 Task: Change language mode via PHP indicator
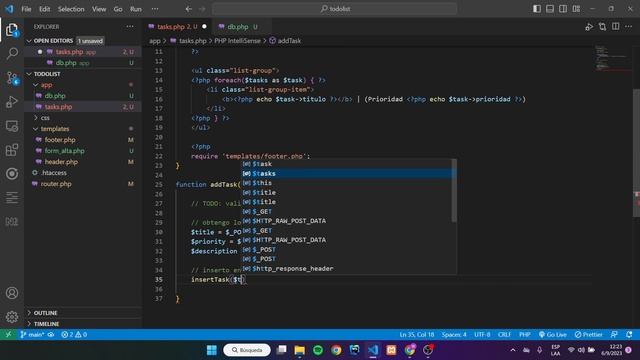pyautogui.click(x=524, y=334)
